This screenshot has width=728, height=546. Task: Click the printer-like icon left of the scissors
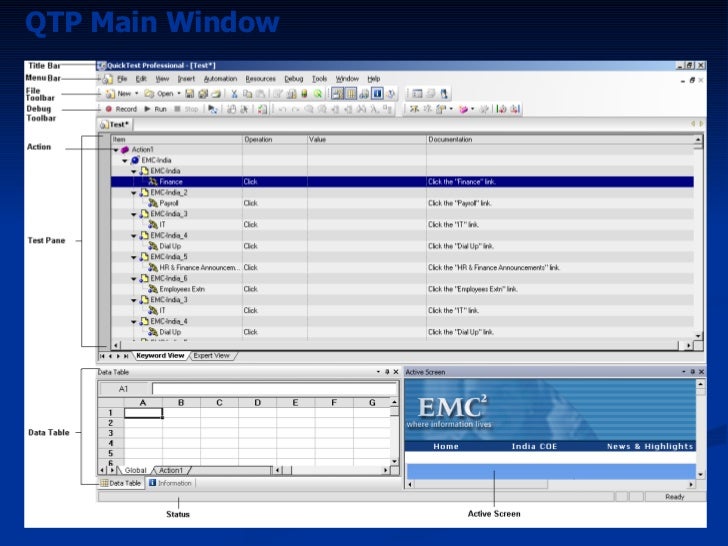click(x=216, y=94)
